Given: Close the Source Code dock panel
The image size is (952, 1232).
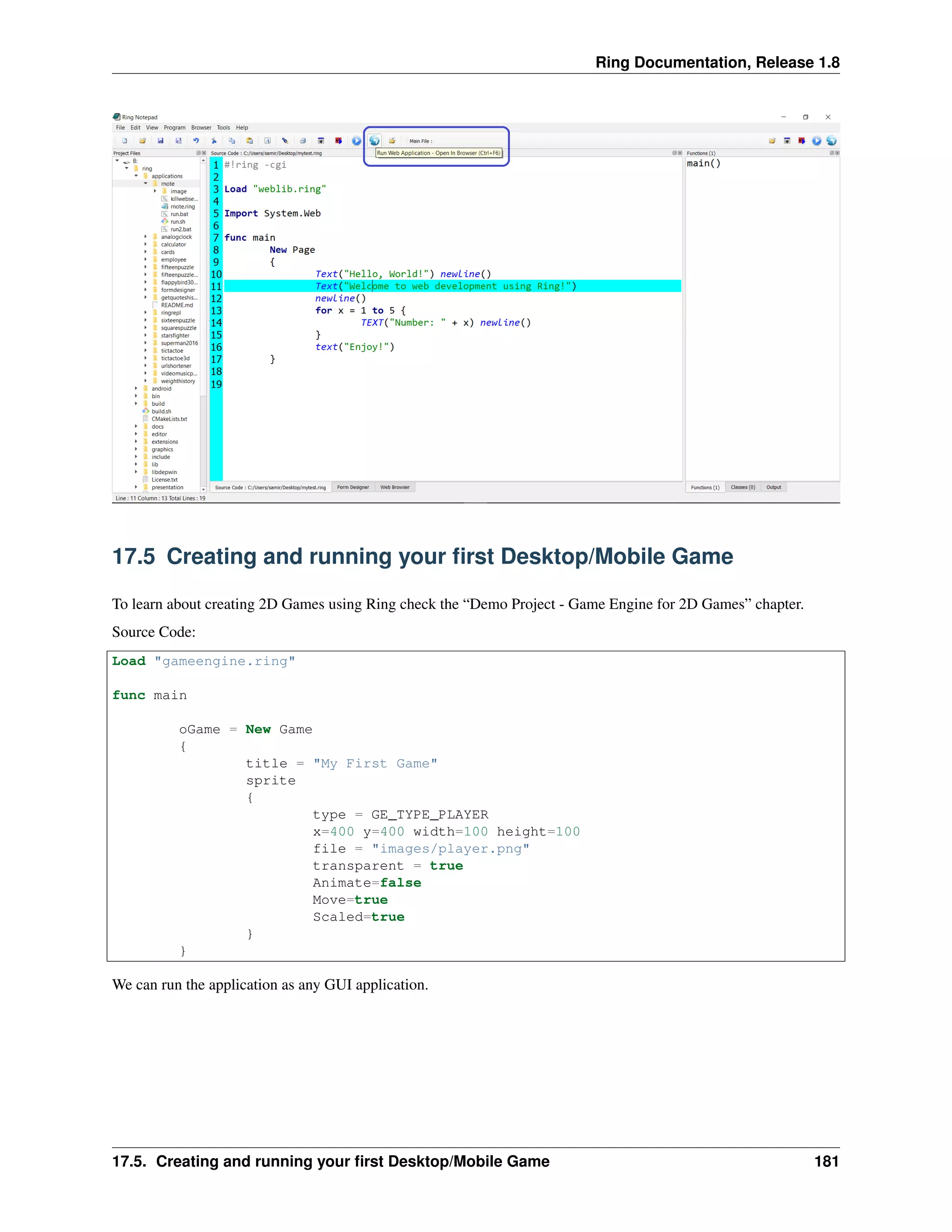Looking at the screenshot, I should (x=680, y=153).
